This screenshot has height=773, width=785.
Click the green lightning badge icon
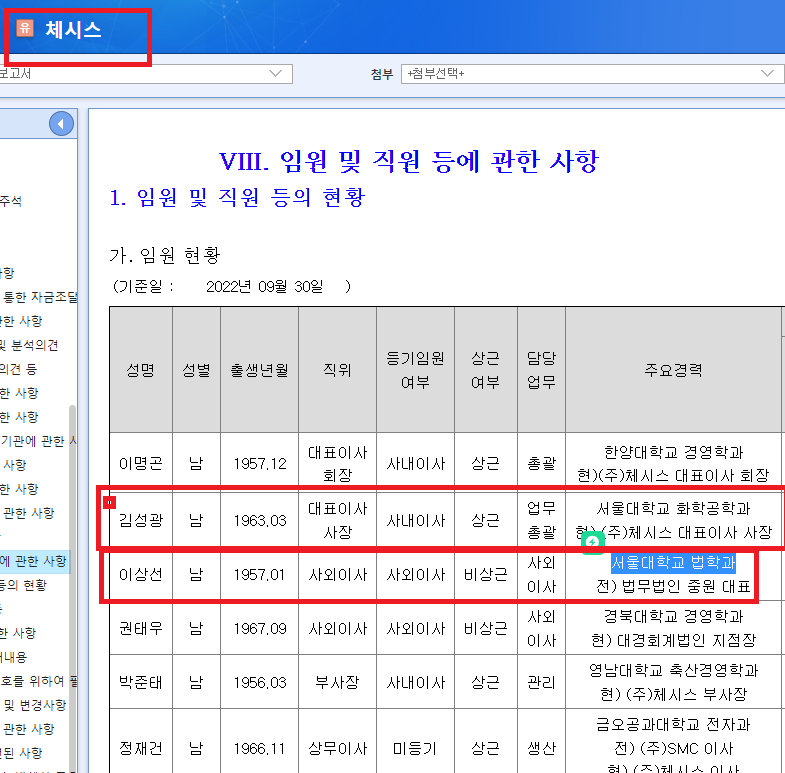(593, 542)
